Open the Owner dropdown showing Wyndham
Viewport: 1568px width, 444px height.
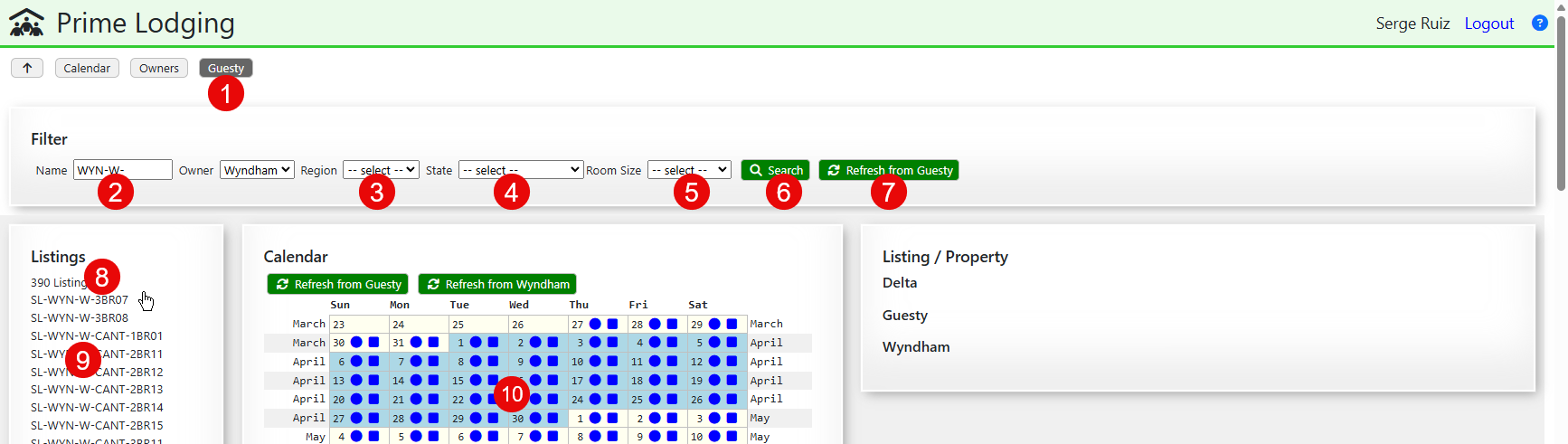coord(257,170)
